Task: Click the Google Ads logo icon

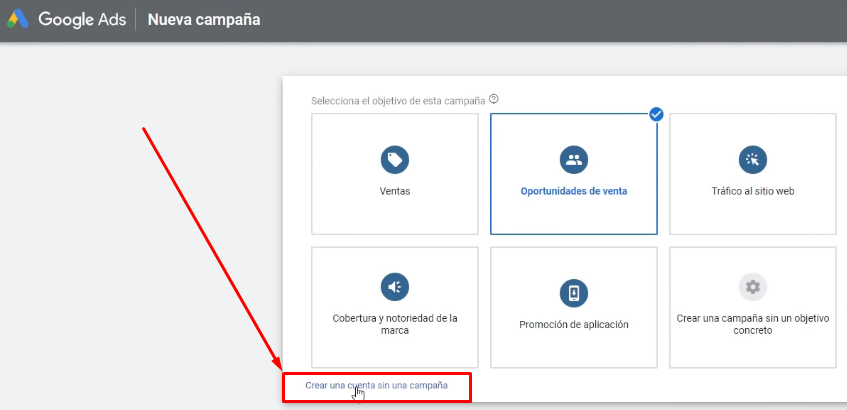Action: pyautogui.click(x=19, y=20)
